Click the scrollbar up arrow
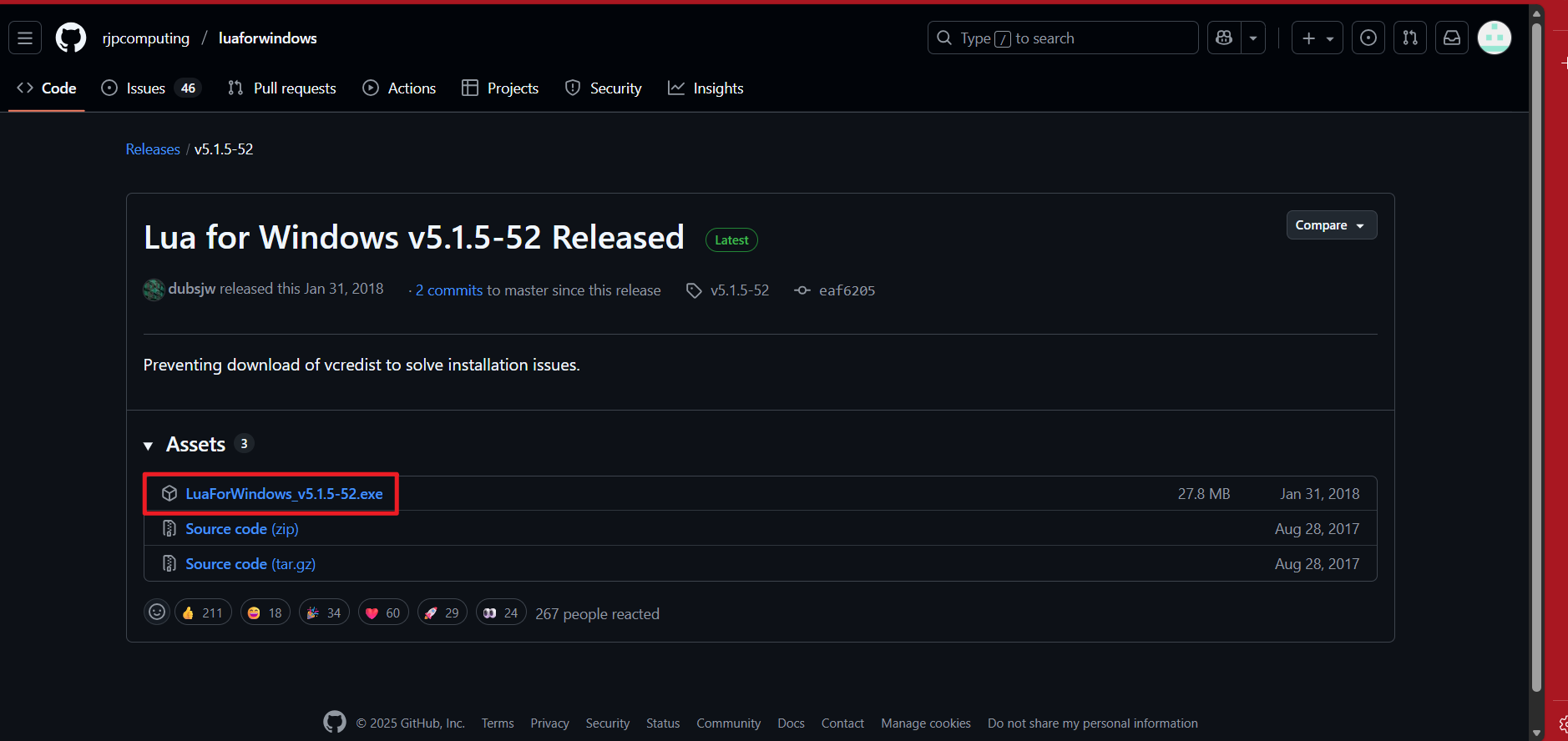The image size is (1568, 741). tap(1536, 13)
